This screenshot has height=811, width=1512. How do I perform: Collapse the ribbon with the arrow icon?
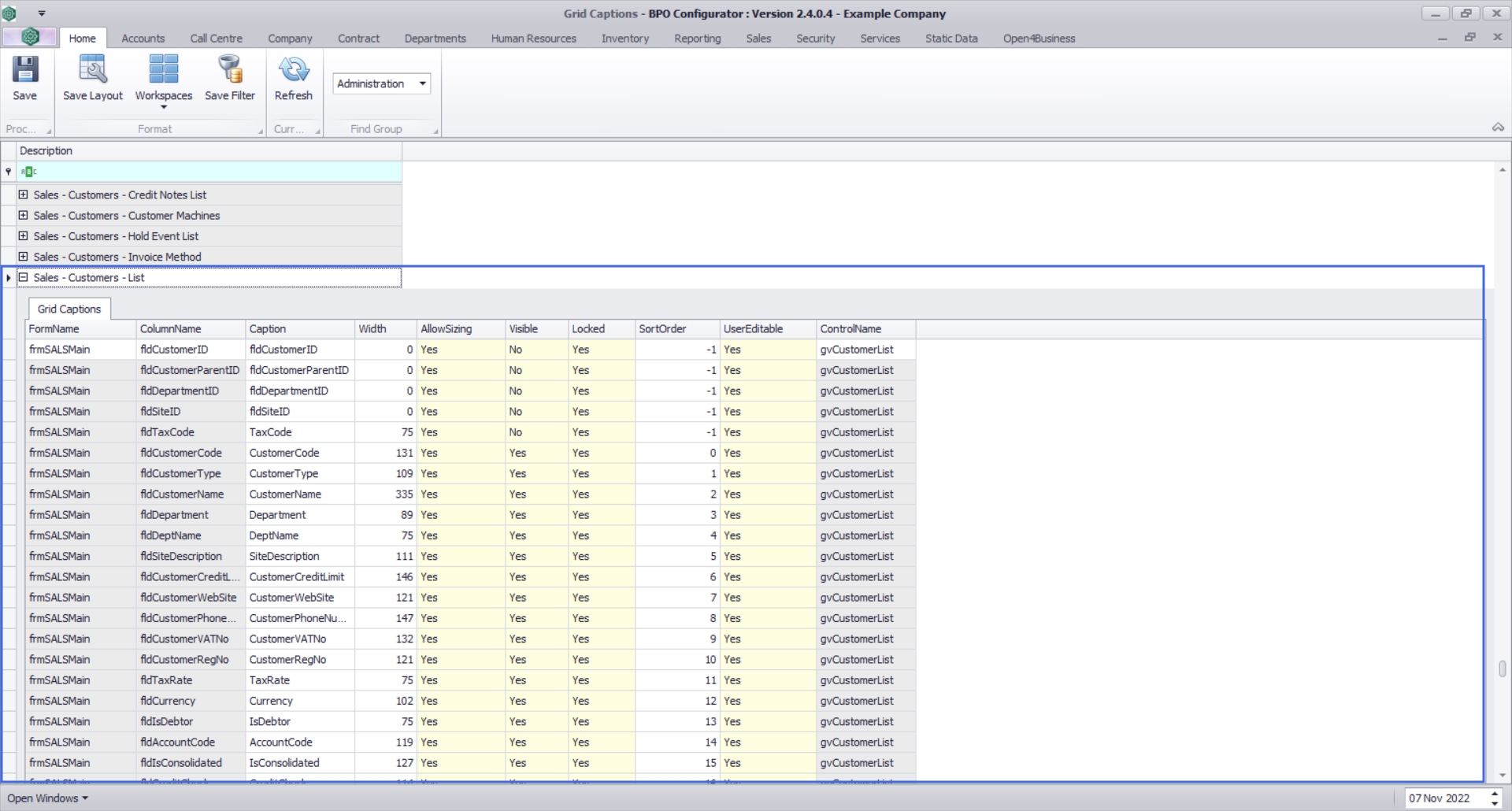pyautogui.click(x=1497, y=128)
